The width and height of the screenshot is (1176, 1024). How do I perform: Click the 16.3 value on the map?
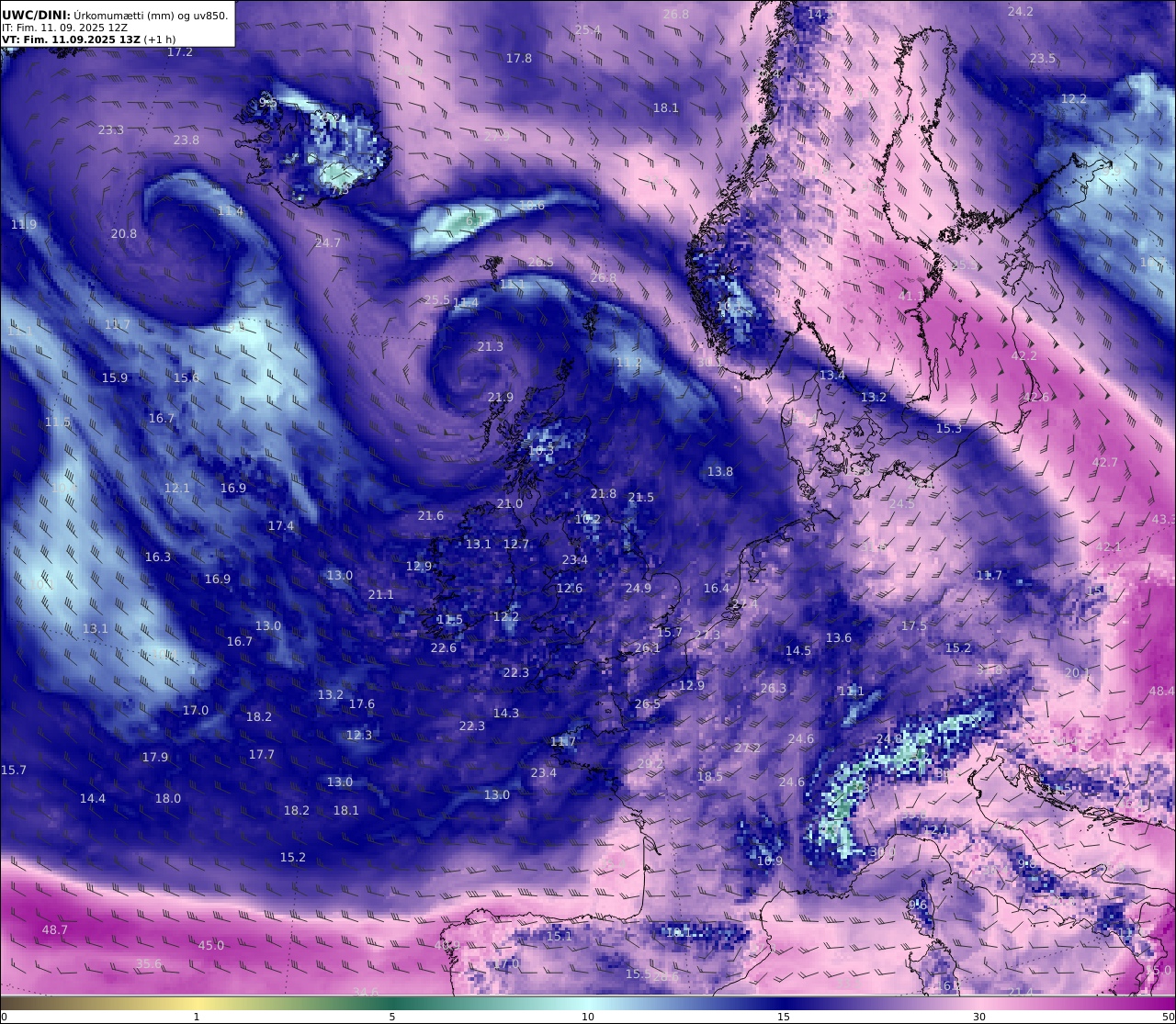(x=158, y=557)
